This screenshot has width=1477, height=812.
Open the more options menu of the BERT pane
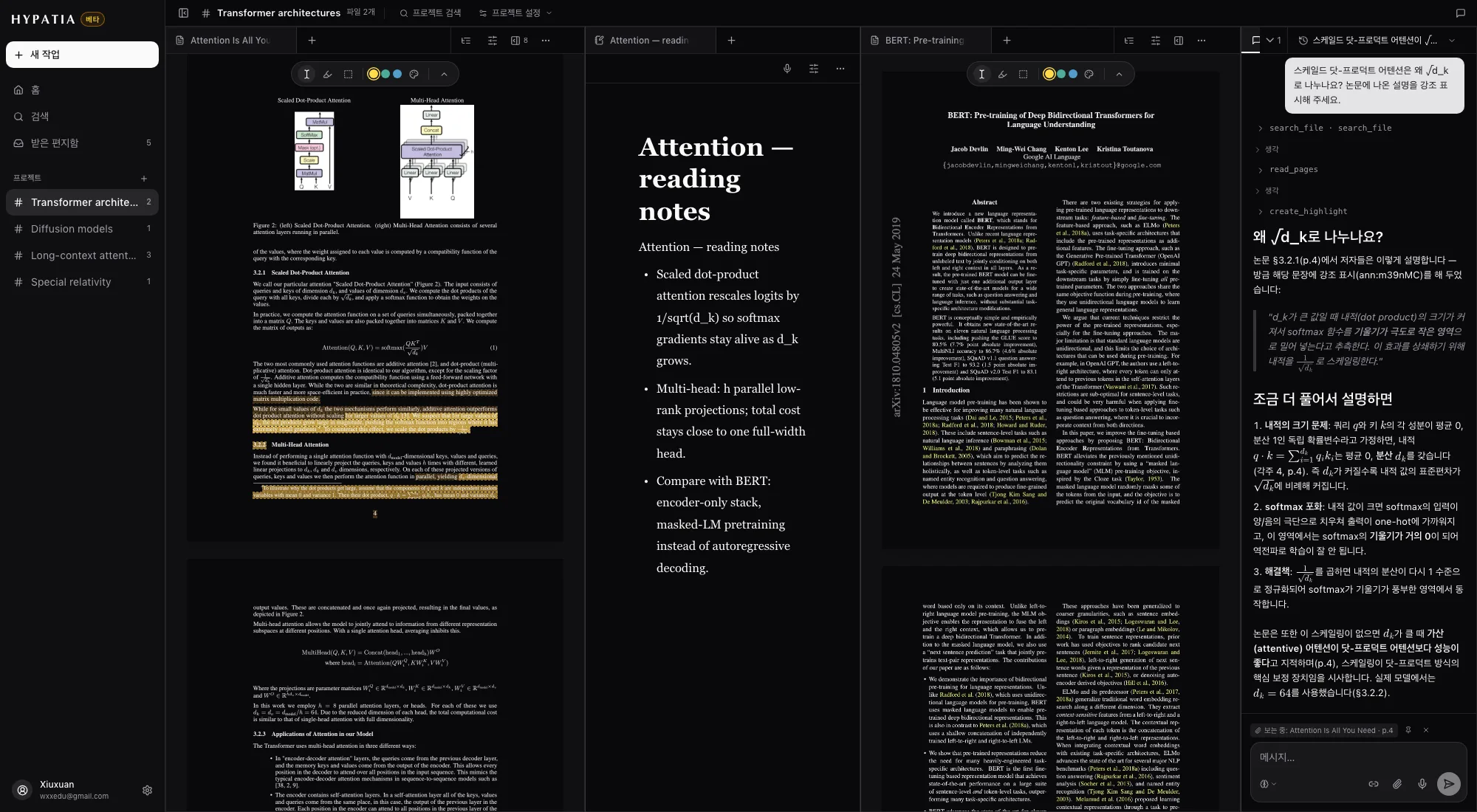click(1202, 41)
